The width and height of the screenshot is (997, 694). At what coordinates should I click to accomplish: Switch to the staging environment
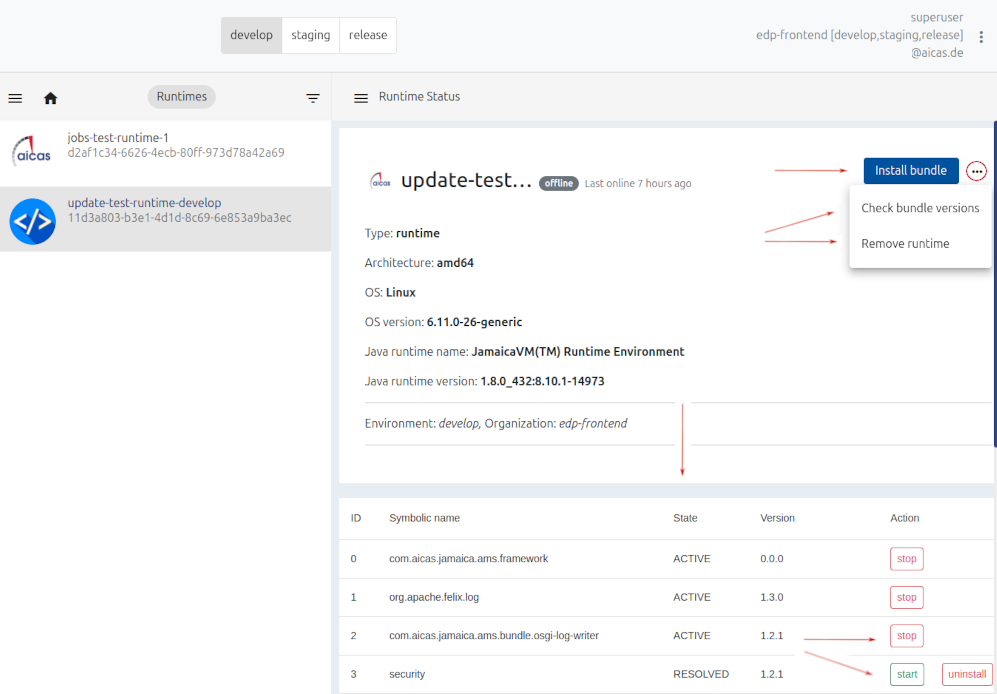(x=310, y=35)
